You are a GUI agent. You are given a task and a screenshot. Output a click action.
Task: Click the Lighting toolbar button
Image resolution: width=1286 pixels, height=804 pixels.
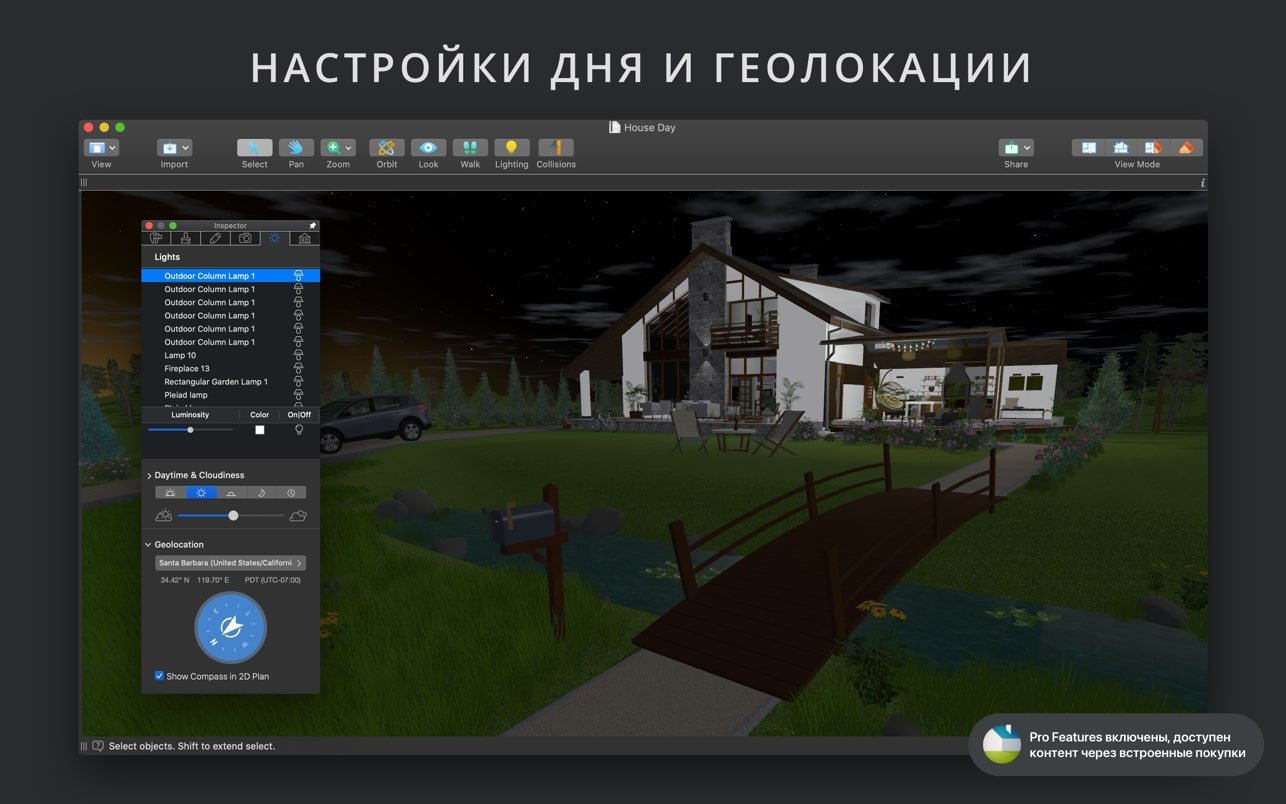511,148
